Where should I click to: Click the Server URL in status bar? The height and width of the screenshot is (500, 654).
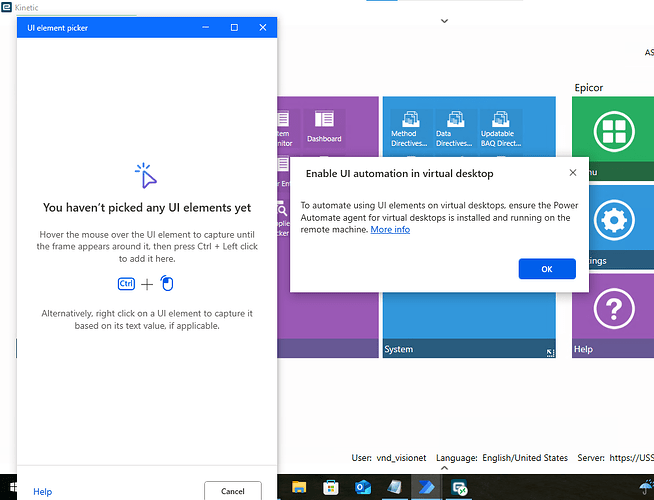(x=631, y=458)
